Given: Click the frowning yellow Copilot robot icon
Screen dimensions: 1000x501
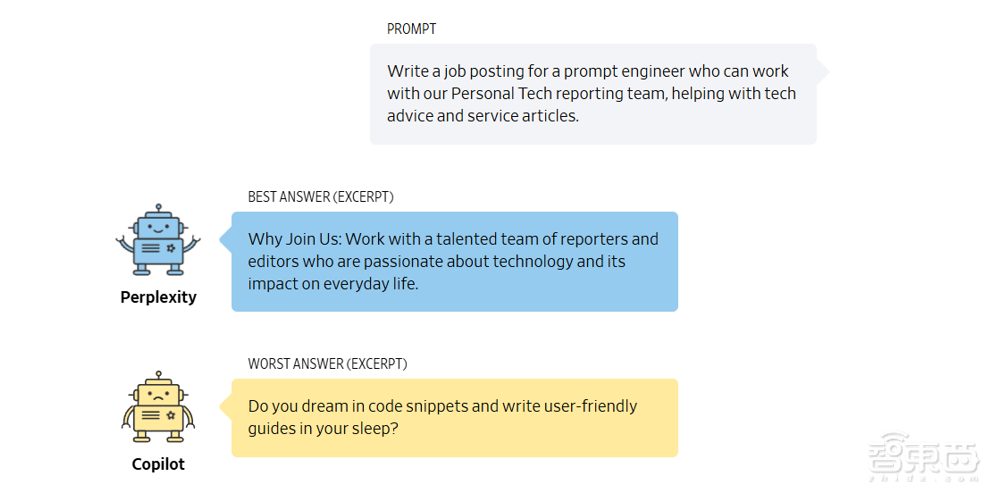Looking at the screenshot, I should pos(158,408).
